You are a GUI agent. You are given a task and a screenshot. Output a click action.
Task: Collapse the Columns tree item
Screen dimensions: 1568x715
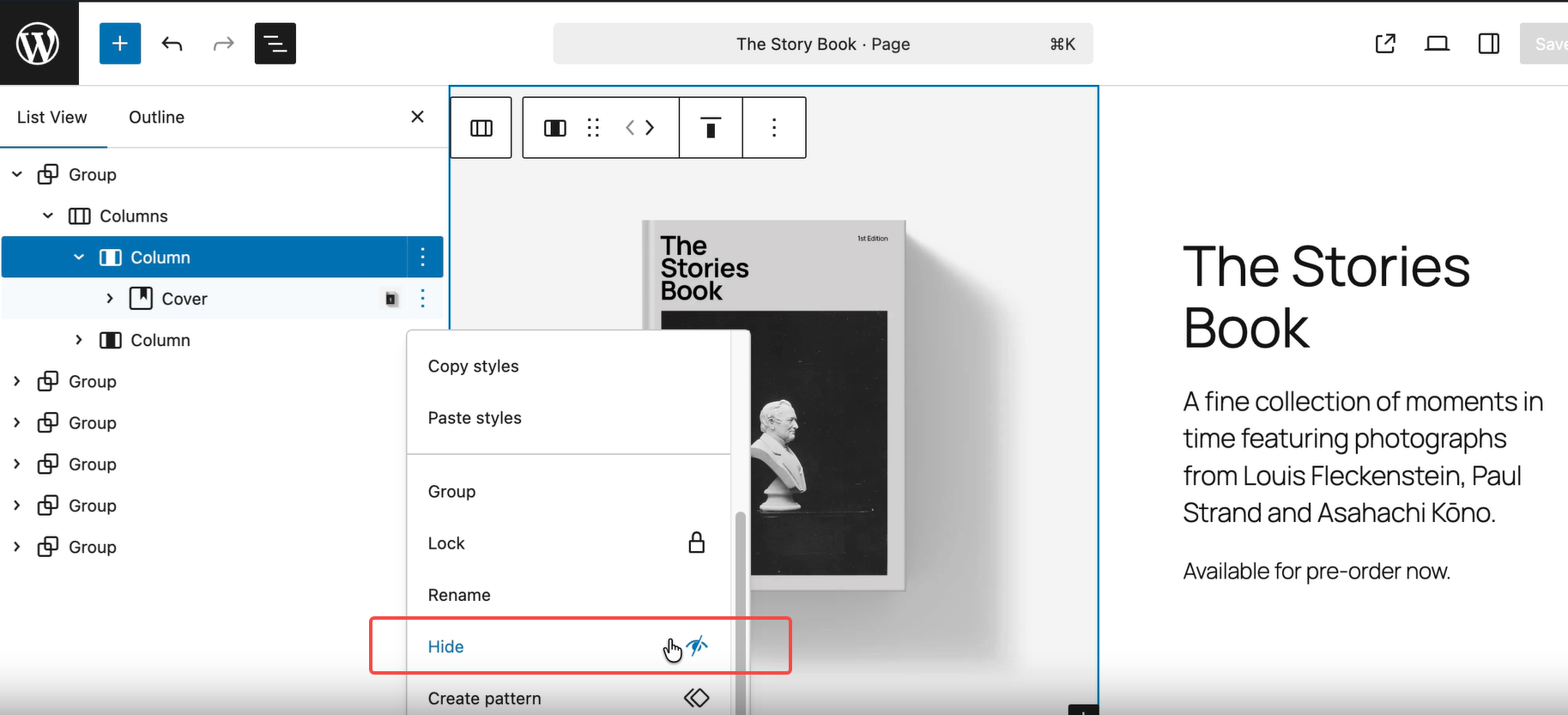point(48,215)
